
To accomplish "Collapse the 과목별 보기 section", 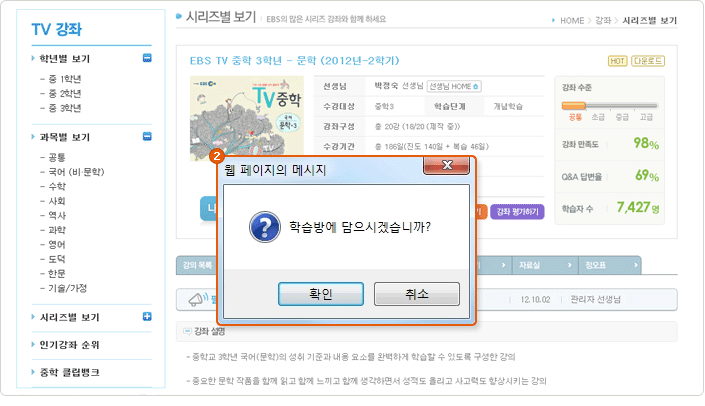I will tap(147, 136).
